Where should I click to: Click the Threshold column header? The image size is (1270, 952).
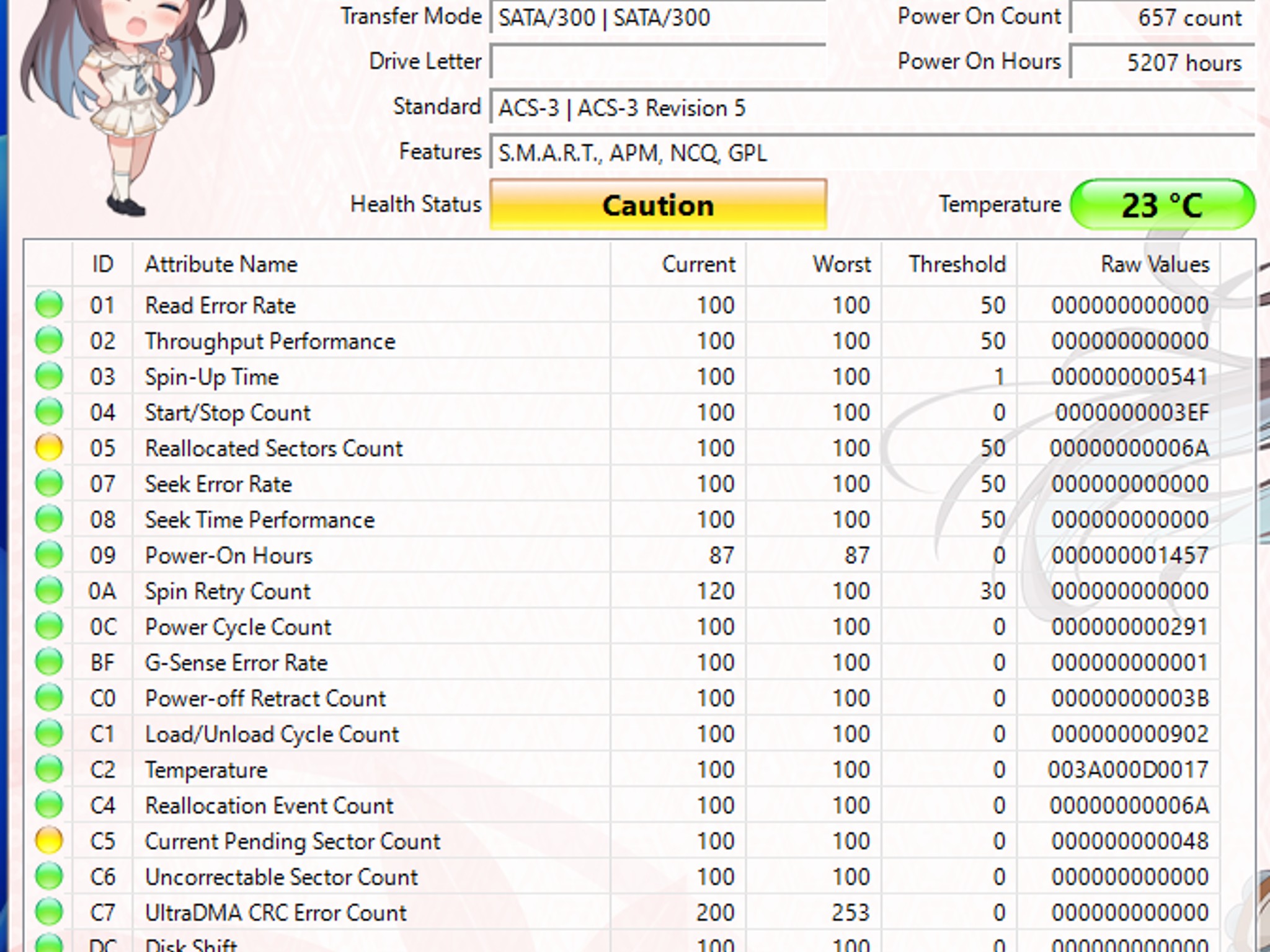pyautogui.click(x=949, y=264)
